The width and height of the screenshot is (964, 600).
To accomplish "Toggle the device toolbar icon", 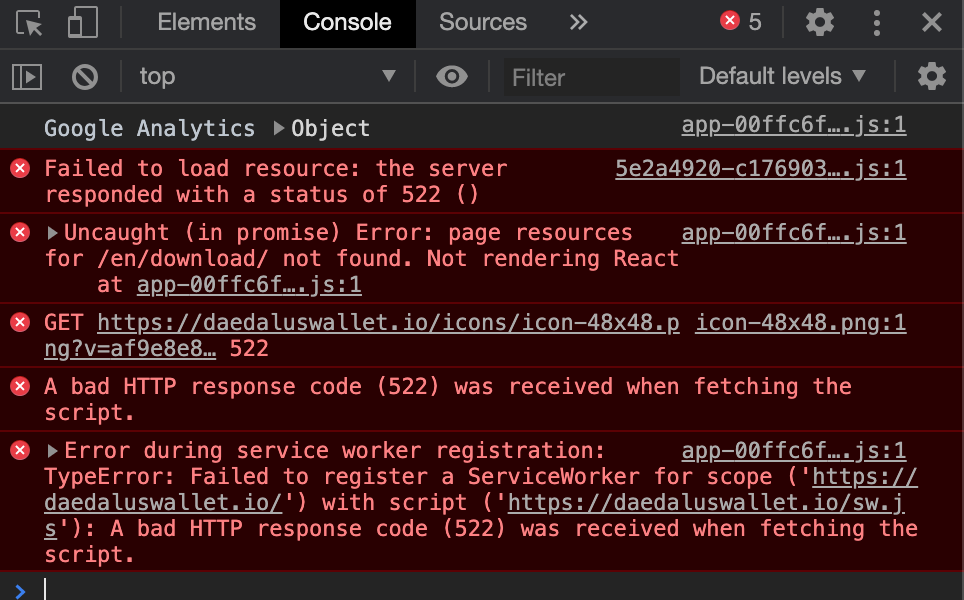I will [x=82, y=23].
